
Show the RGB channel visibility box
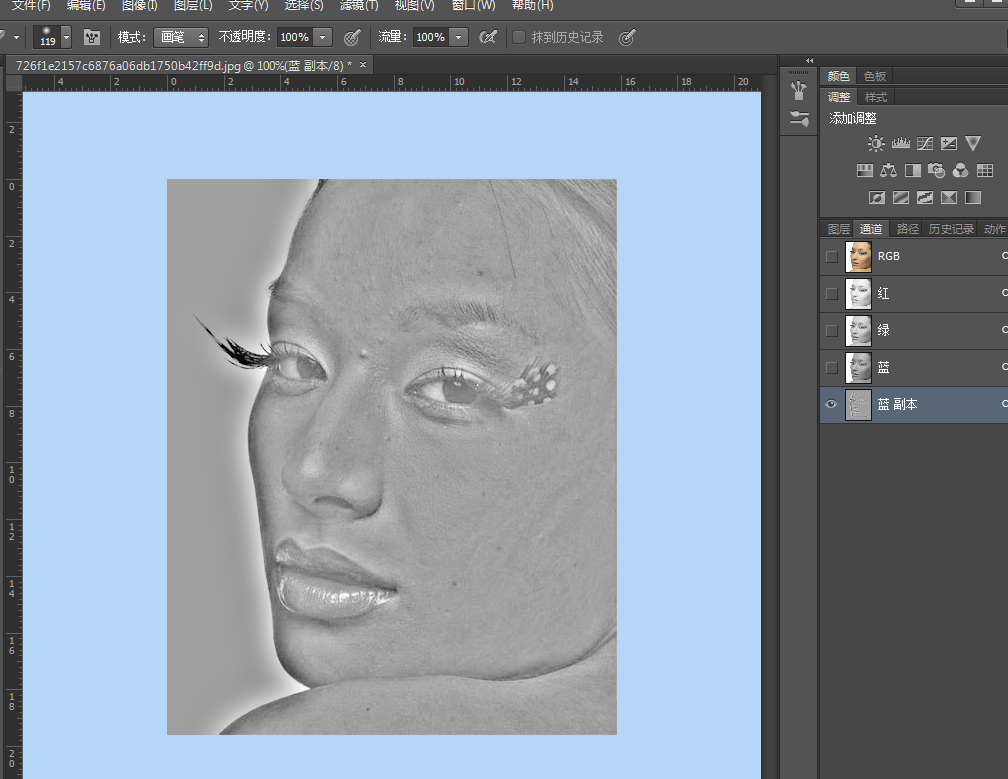click(x=831, y=256)
